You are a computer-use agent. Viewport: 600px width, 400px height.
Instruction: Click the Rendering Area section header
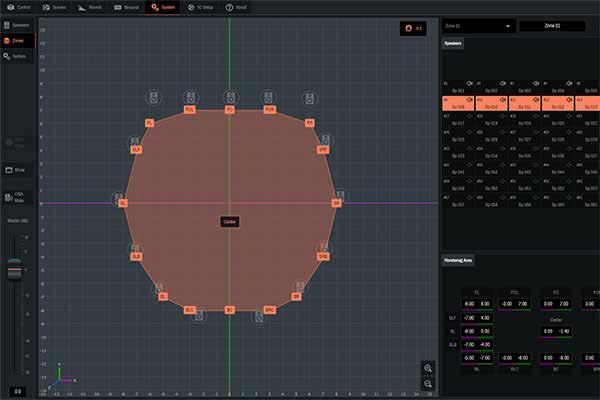coord(458,261)
